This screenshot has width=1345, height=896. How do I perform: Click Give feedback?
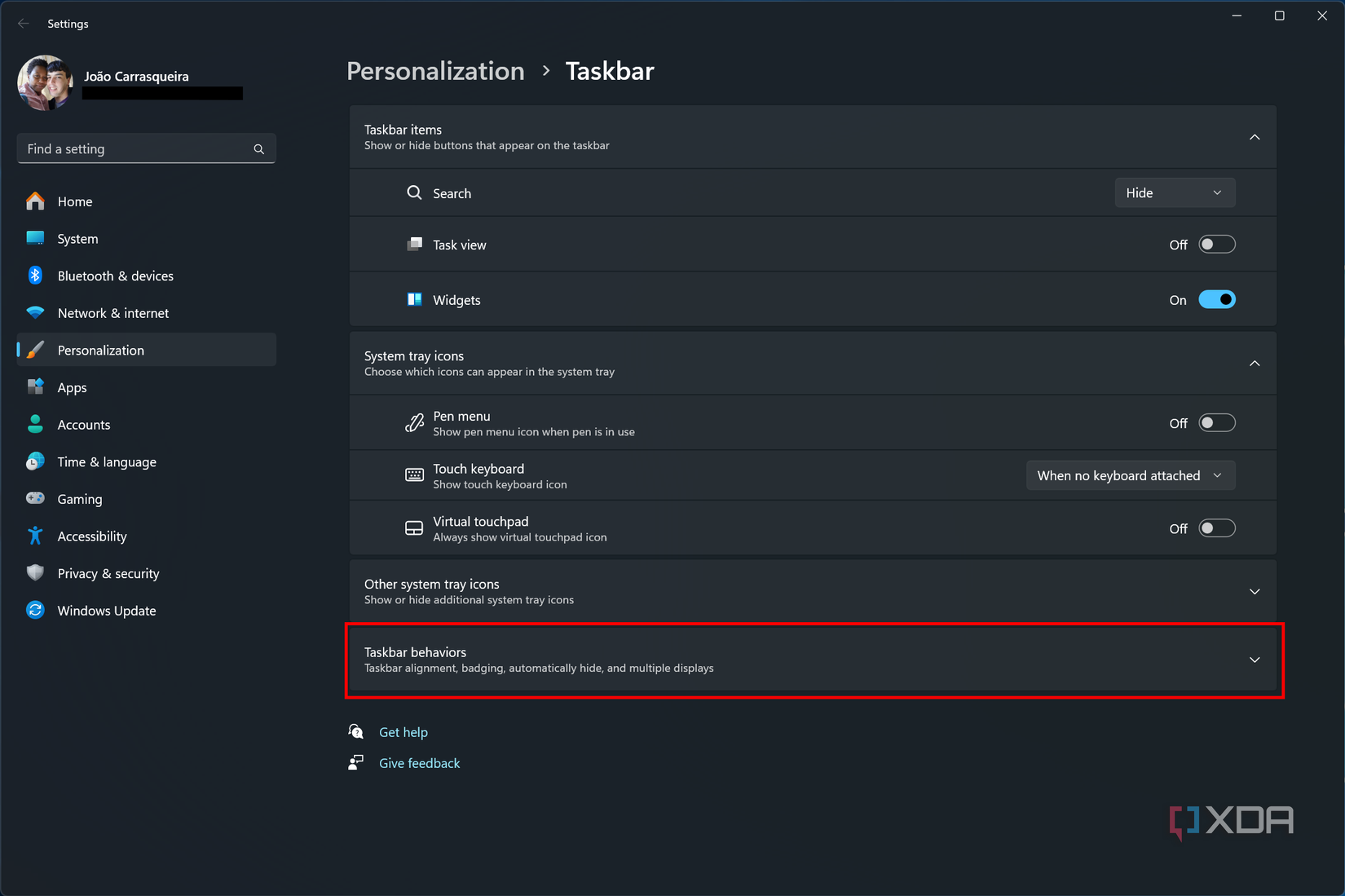[419, 762]
